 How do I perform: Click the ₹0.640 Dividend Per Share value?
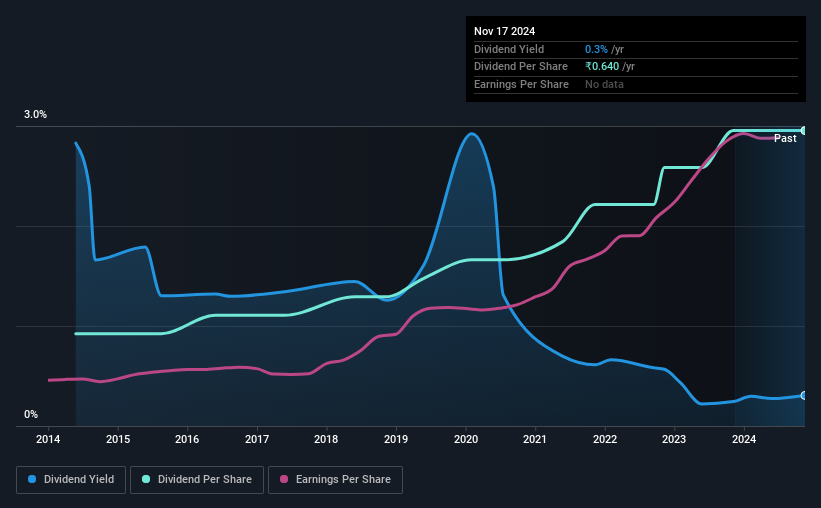click(602, 67)
